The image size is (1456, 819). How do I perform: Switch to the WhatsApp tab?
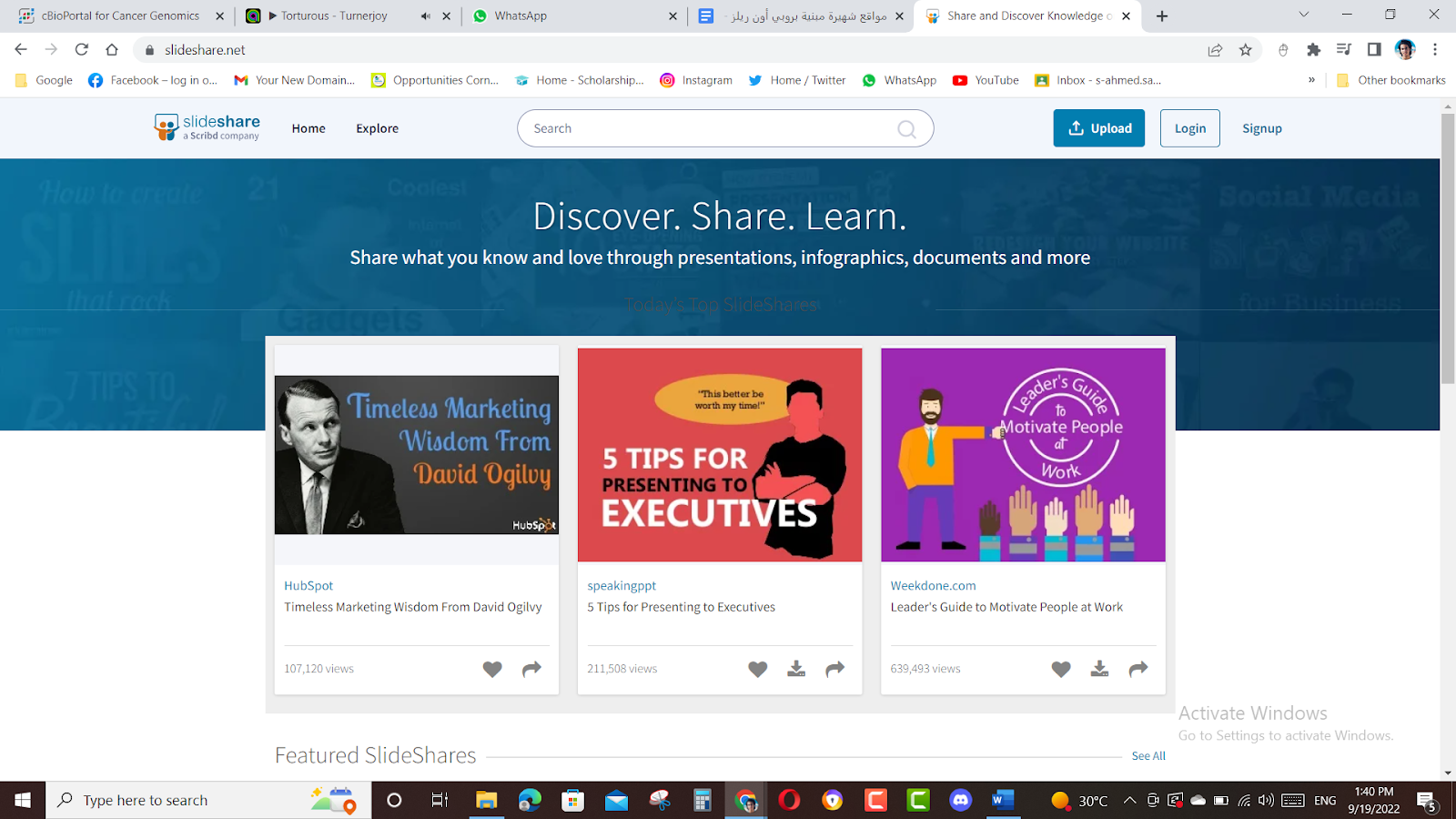click(574, 16)
